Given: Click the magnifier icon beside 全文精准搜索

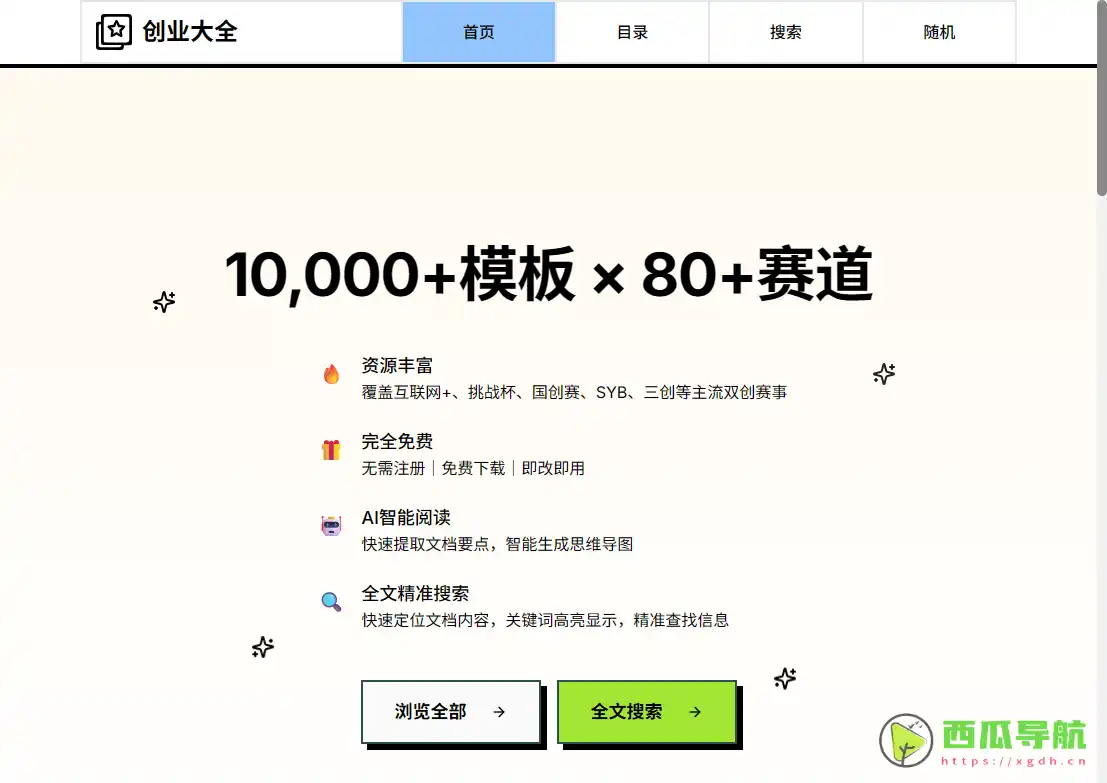Looking at the screenshot, I should 331,602.
